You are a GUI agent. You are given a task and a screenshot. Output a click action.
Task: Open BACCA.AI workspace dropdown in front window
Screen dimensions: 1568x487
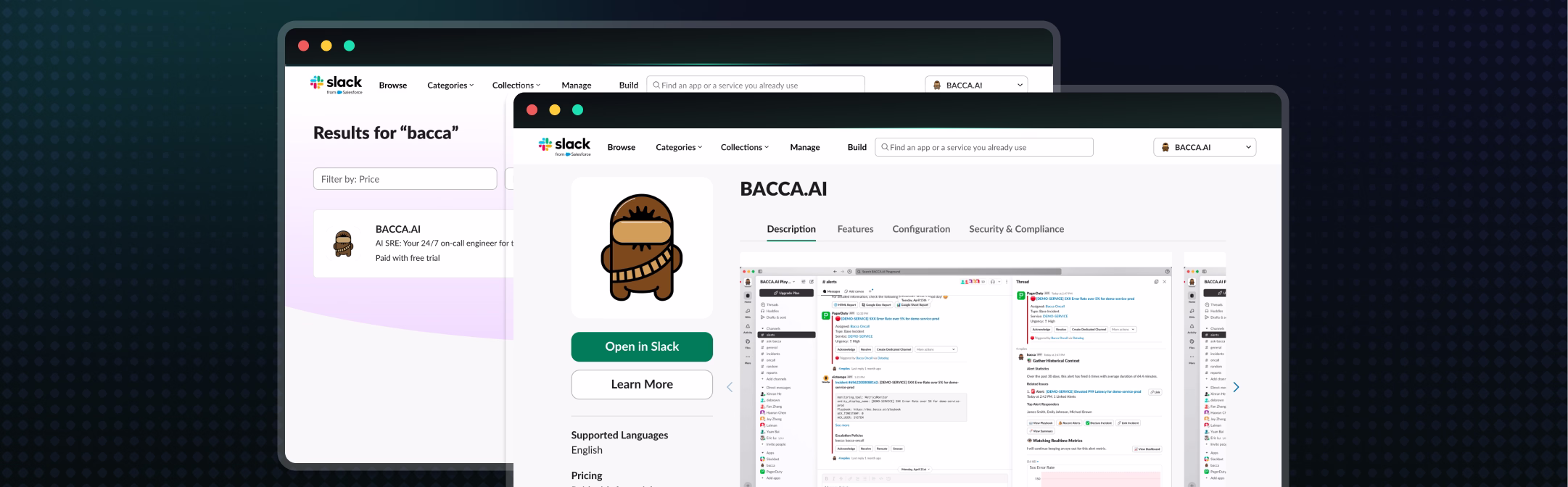point(1205,147)
